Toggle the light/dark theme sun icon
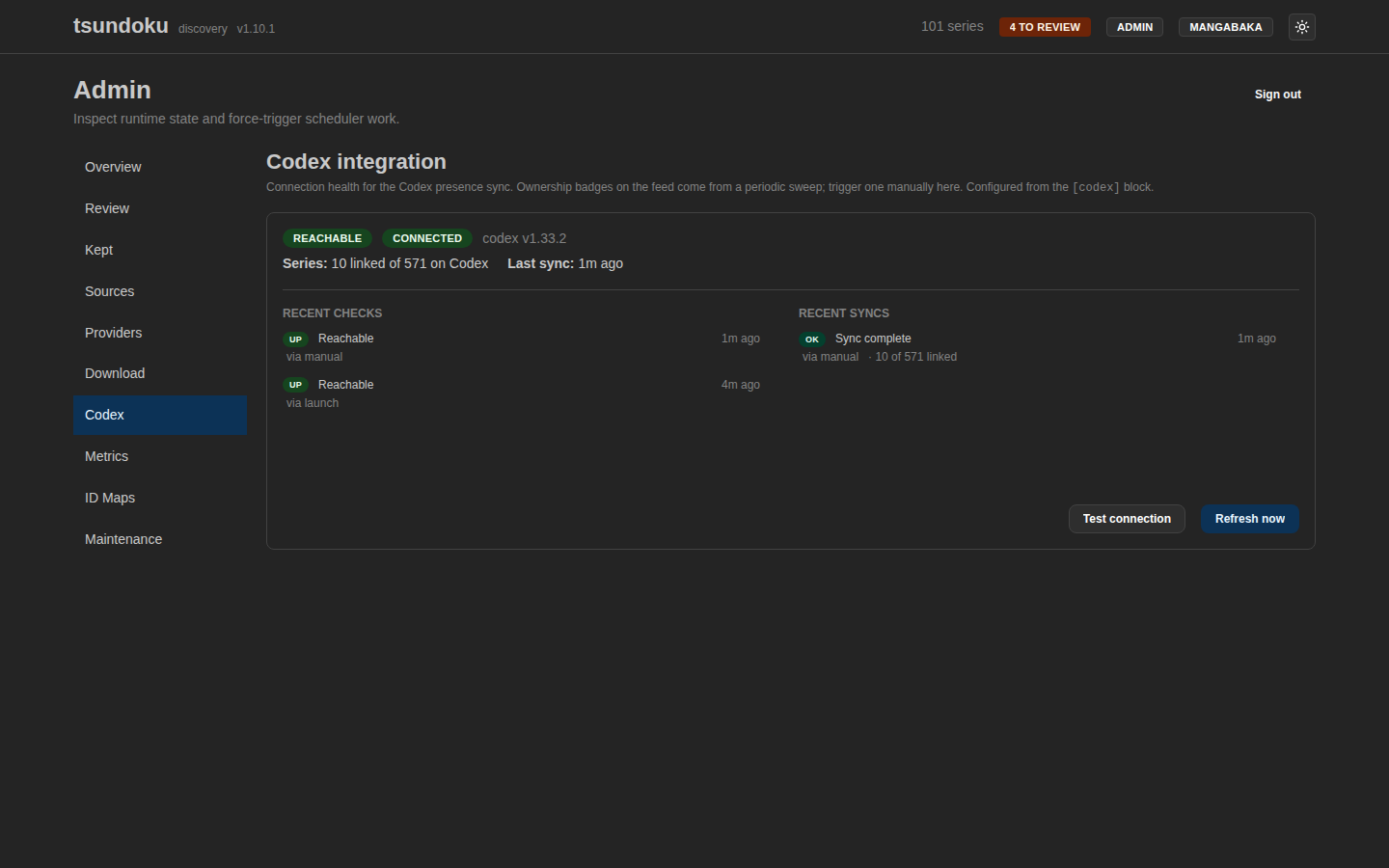The image size is (1389, 868). click(x=1301, y=27)
